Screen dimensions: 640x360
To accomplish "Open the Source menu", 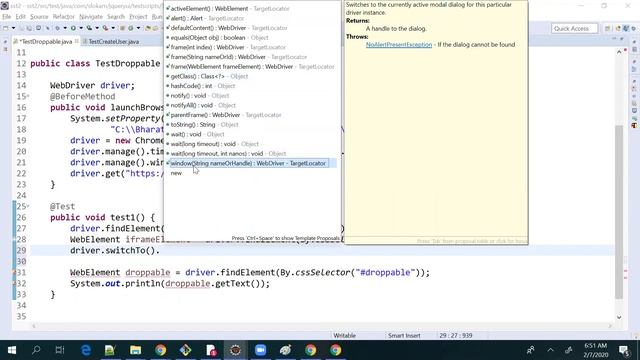I will tap(39, 17).
